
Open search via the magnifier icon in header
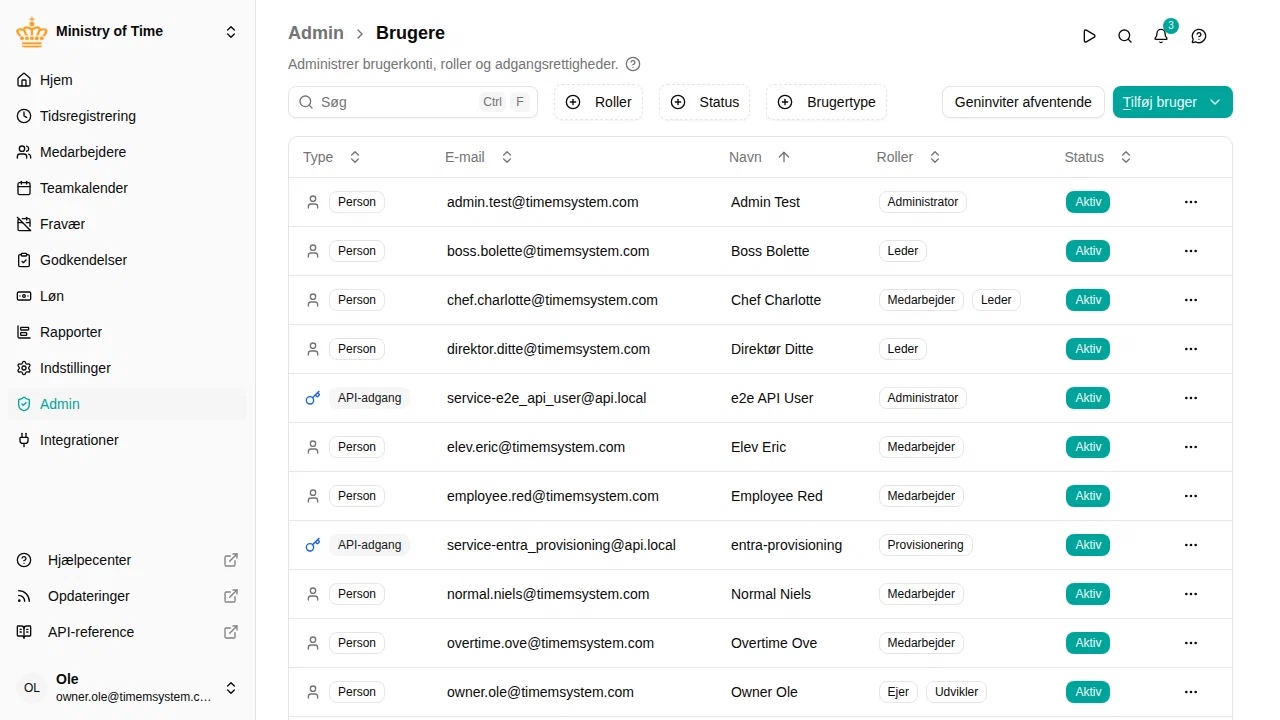(x=1125, y=36)
